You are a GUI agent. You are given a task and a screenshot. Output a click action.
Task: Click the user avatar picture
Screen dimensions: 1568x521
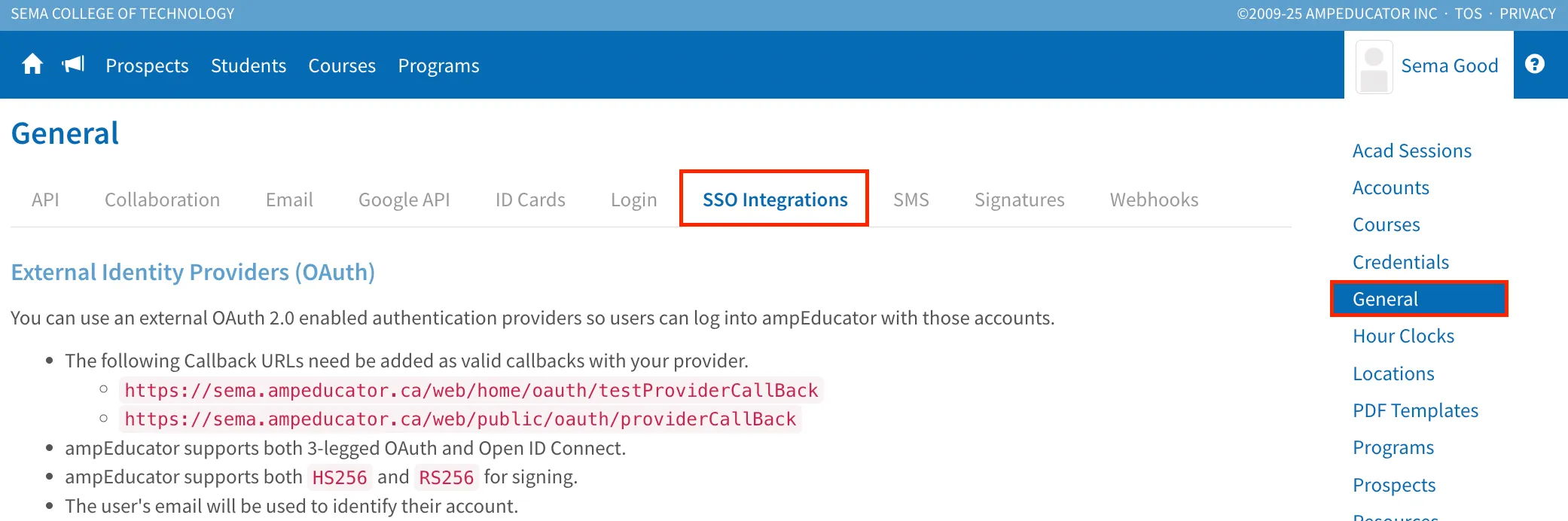point(1374,66)
